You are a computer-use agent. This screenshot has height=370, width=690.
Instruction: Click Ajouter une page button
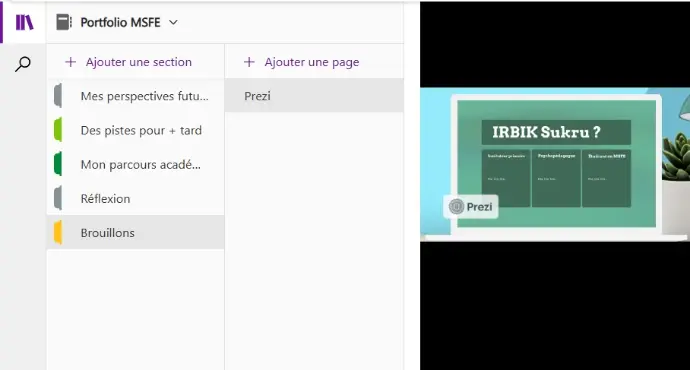tap(301, 62)
